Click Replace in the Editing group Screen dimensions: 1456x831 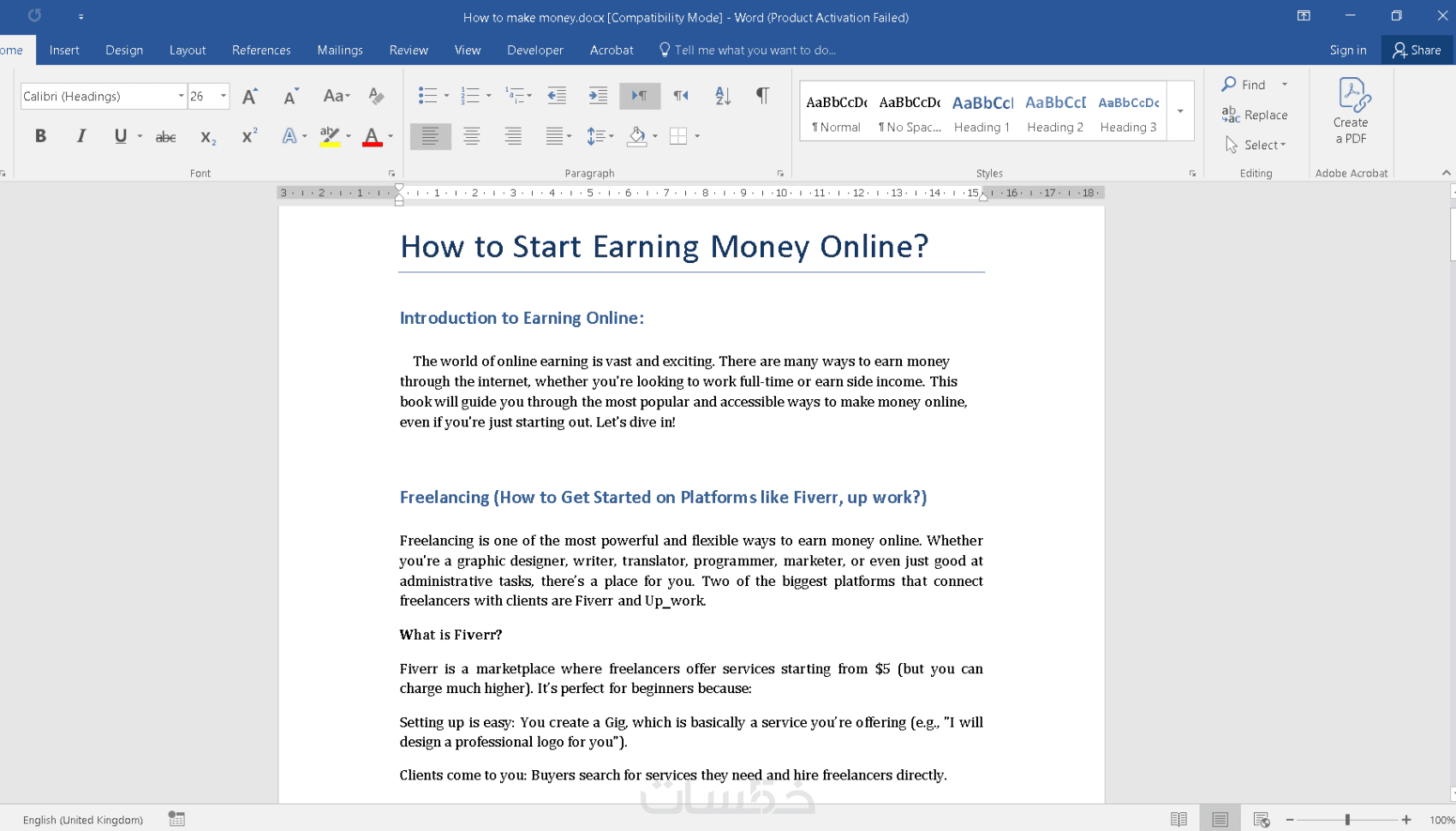(1256, 115)
